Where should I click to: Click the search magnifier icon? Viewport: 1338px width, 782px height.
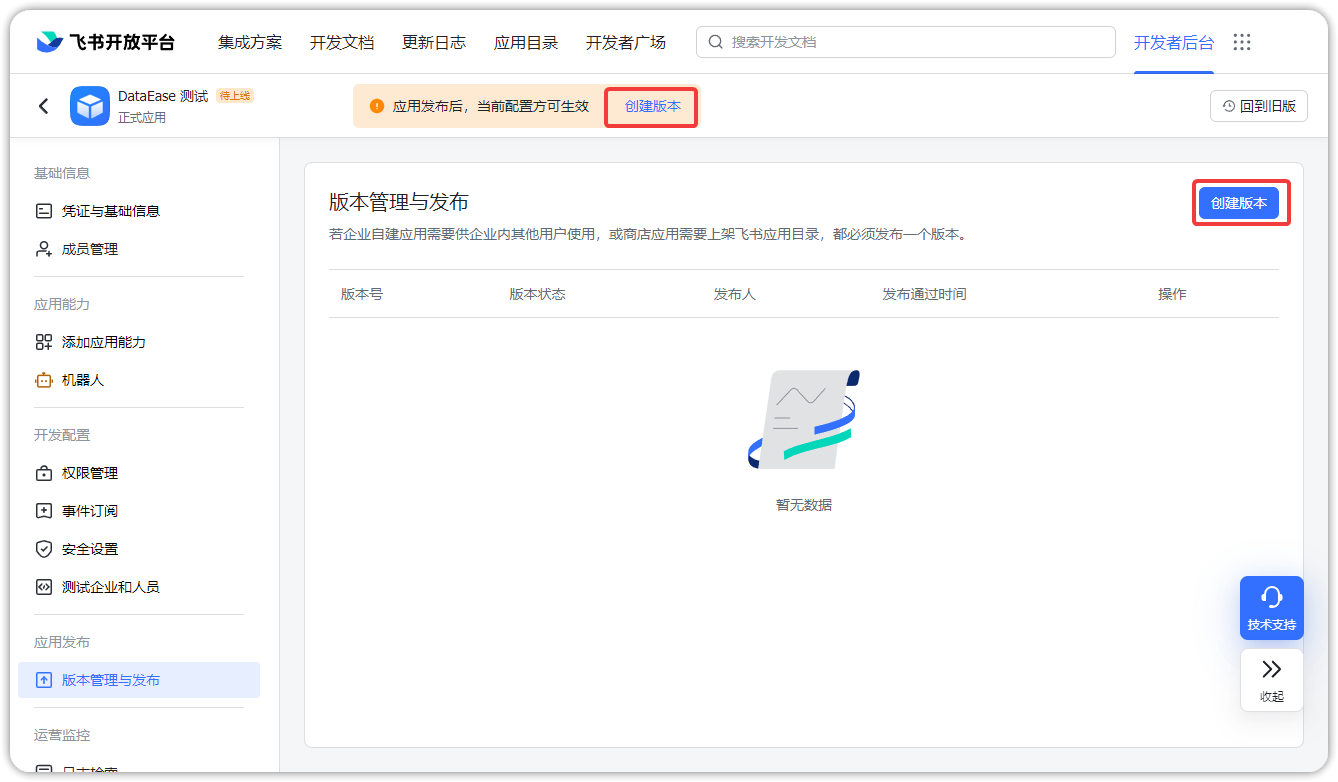pos(716,42)
